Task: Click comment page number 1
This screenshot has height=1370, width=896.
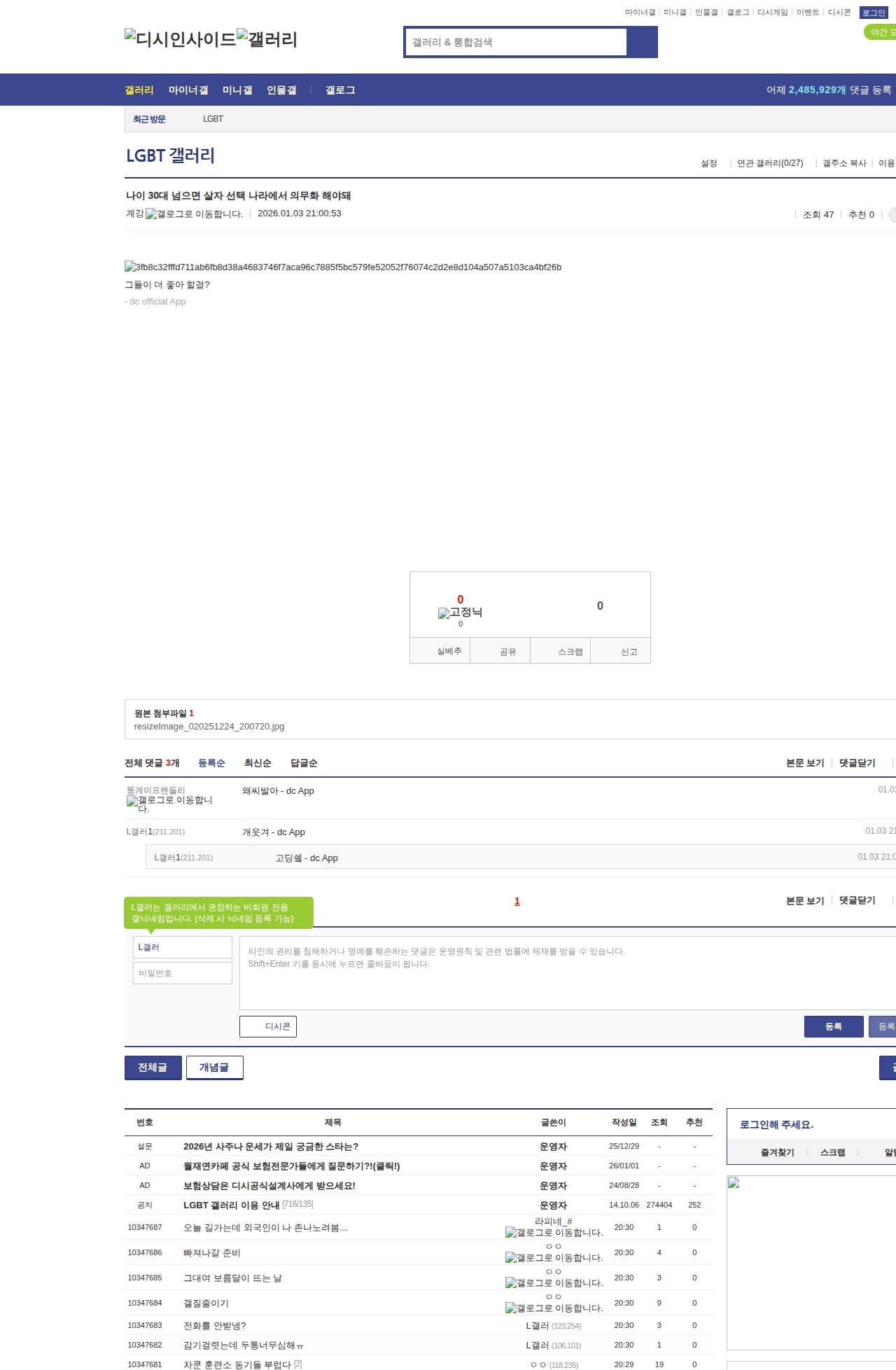Action: (x=517, y=902)
